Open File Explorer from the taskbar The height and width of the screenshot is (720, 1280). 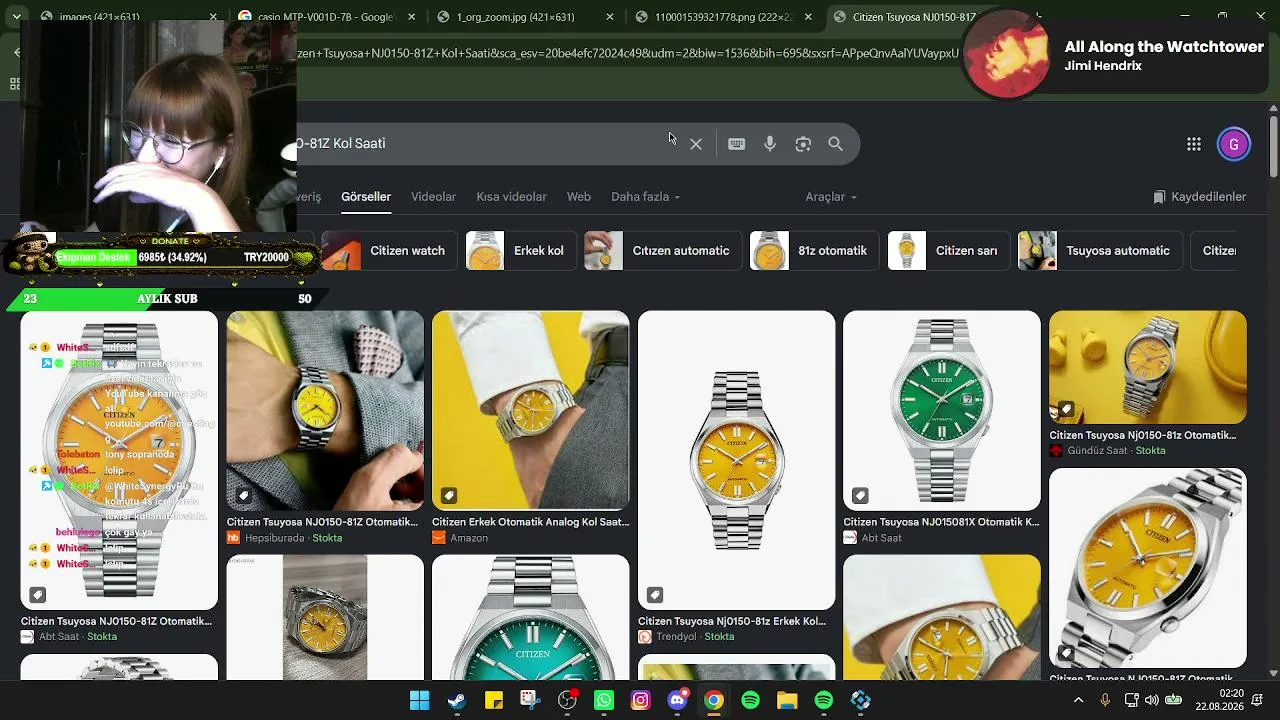pyautogui.click(x=787, y=701)
